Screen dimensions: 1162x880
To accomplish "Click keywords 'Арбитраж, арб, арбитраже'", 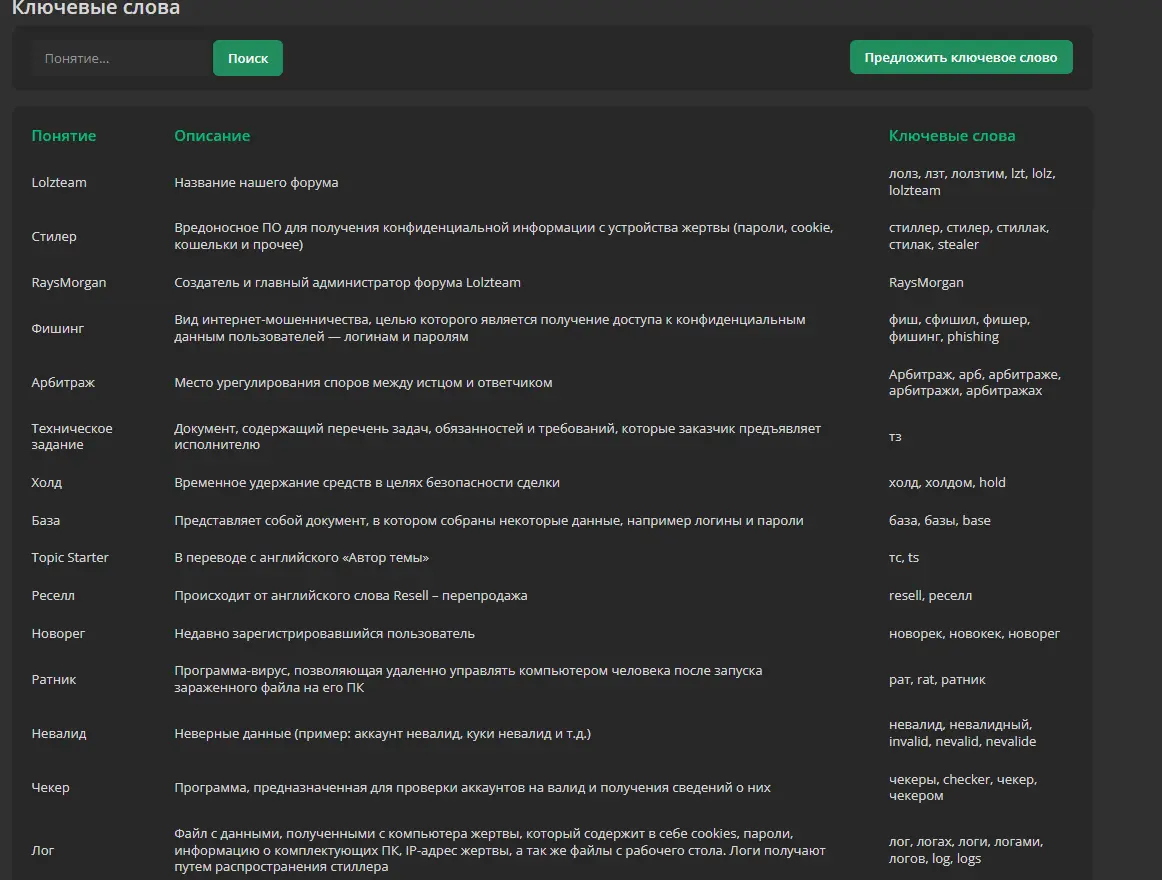I will [975, 383].
